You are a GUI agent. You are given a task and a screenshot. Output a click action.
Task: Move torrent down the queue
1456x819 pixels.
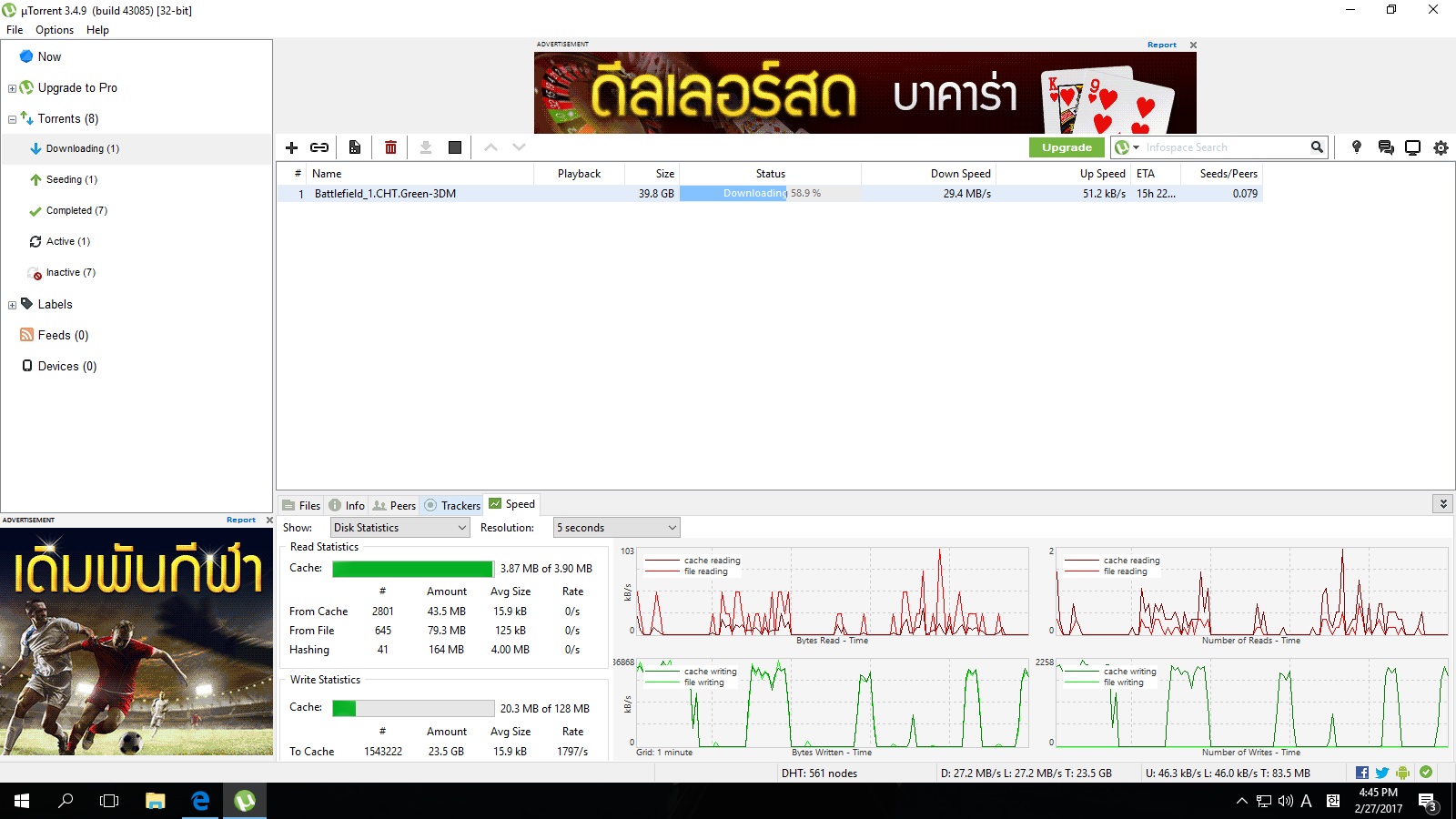click(x=519, y=147)
